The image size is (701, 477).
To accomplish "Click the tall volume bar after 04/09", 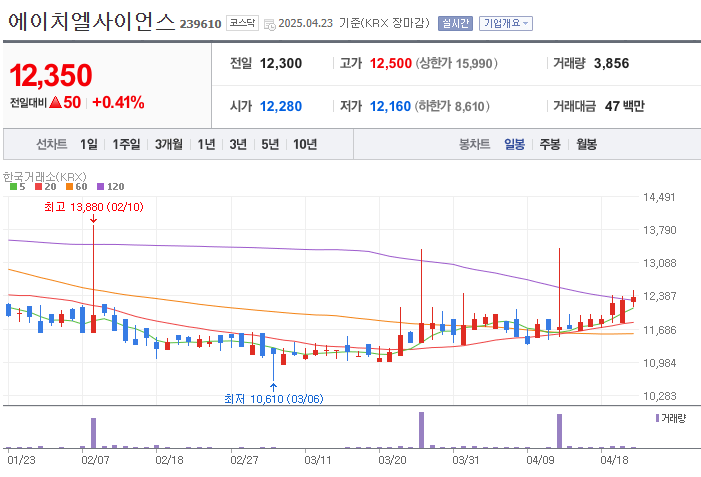I will pos(559,431).
